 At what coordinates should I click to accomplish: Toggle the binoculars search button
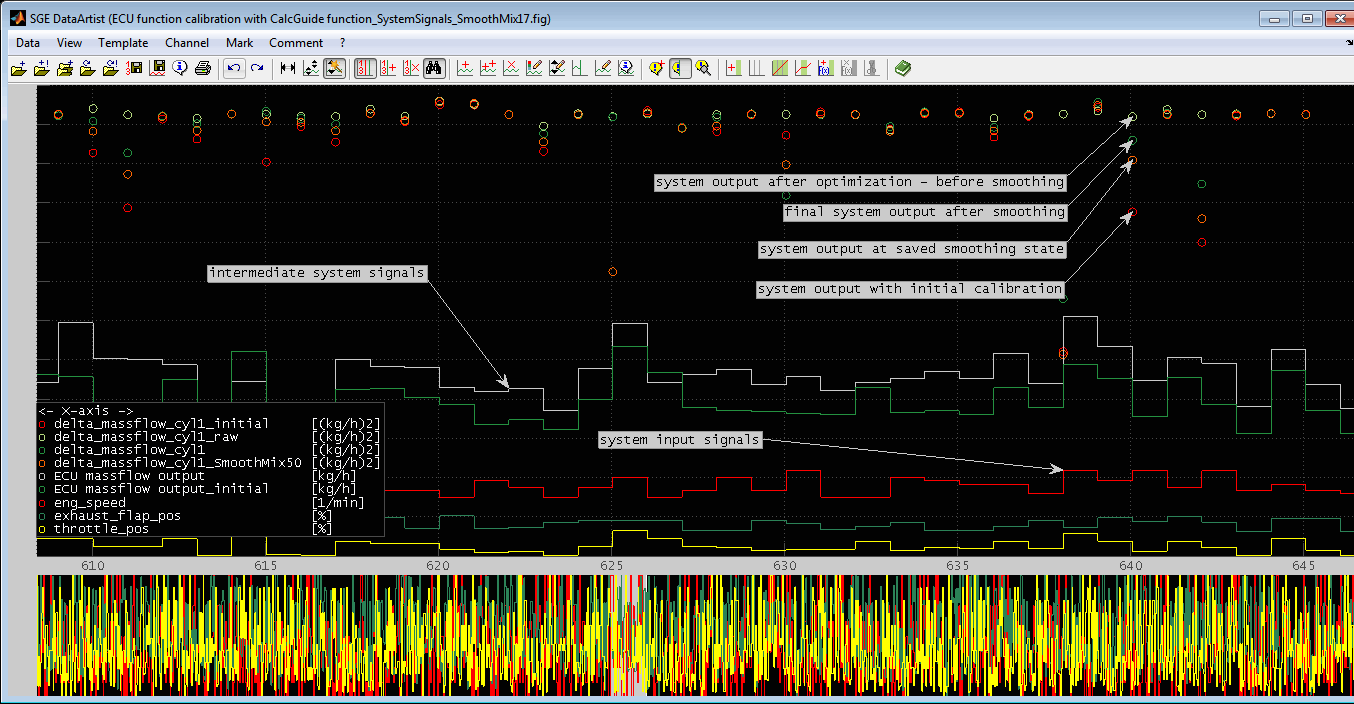434,68
